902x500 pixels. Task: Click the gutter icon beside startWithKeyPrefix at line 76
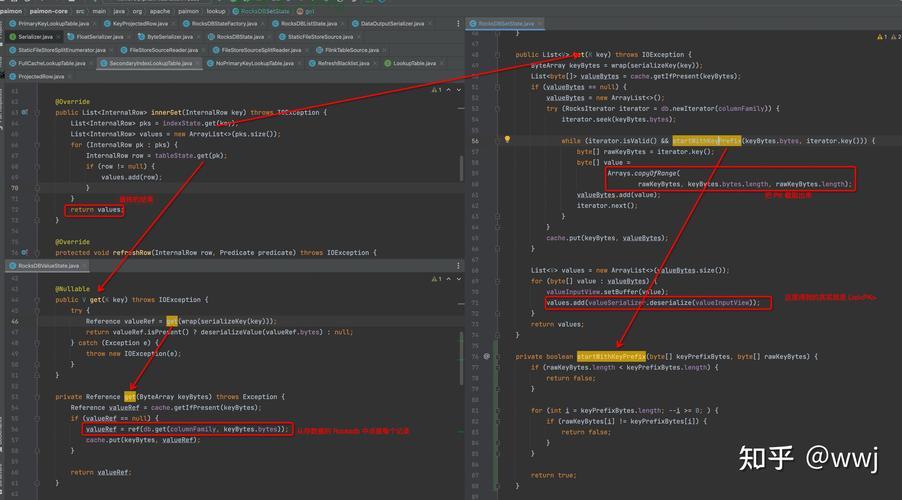[487, 356]
